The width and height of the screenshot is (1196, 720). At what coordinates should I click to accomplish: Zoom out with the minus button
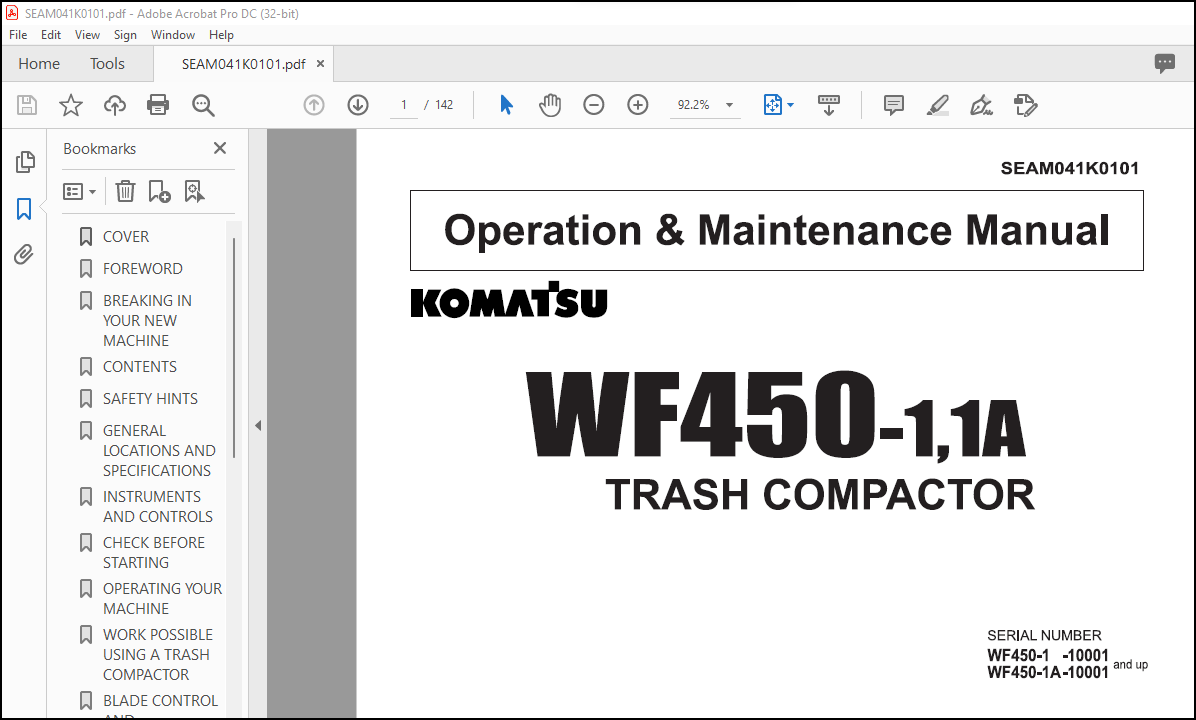point(593,105)
